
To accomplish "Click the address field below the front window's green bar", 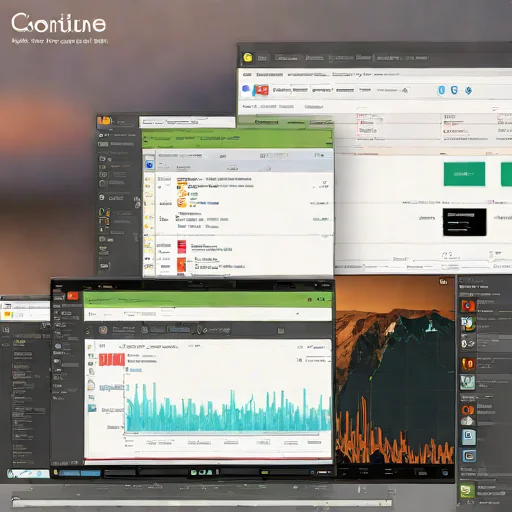I will pyautogui.click(x=208, y=314).
